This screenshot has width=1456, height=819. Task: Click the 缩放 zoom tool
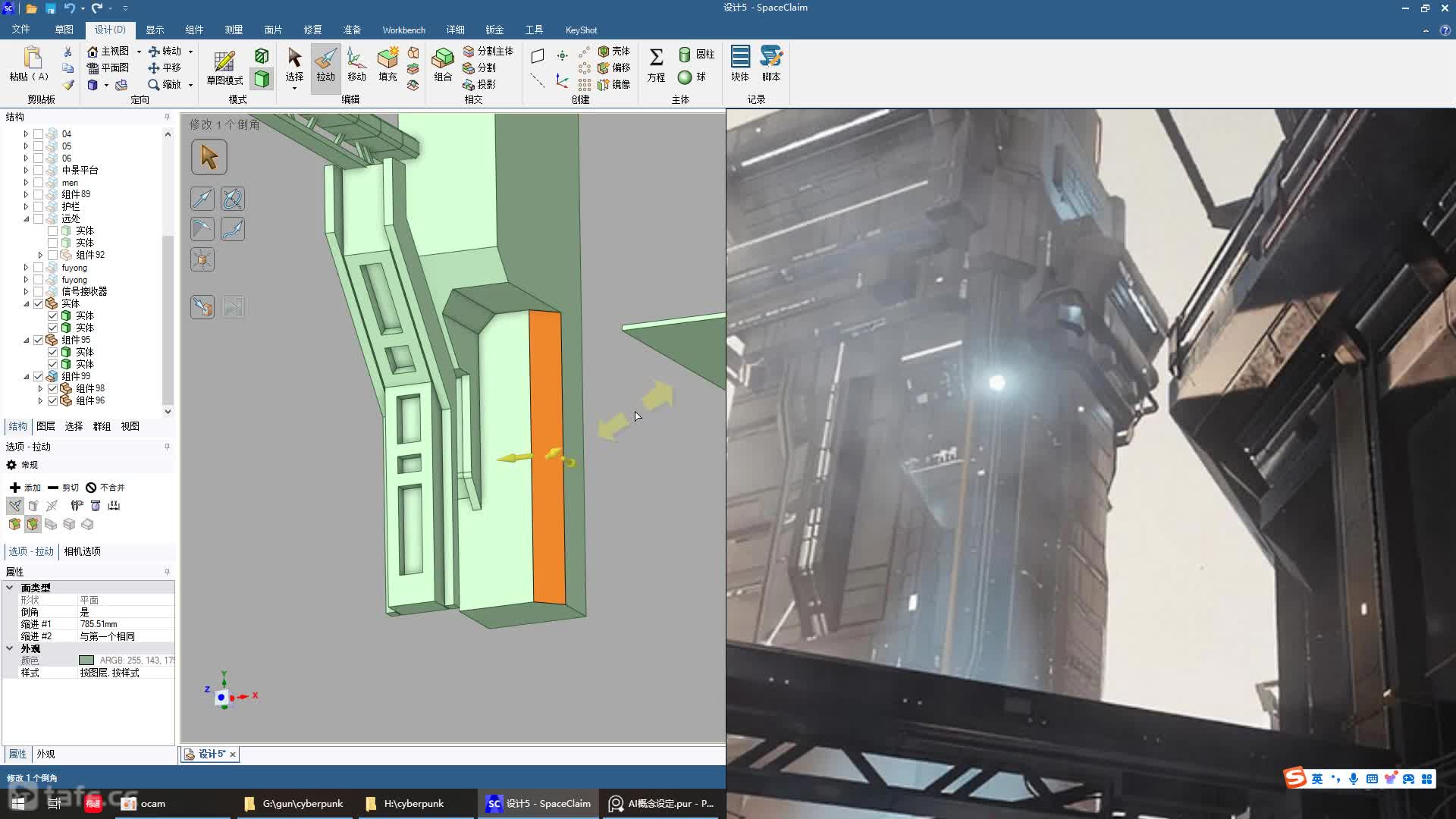point(165,84)
